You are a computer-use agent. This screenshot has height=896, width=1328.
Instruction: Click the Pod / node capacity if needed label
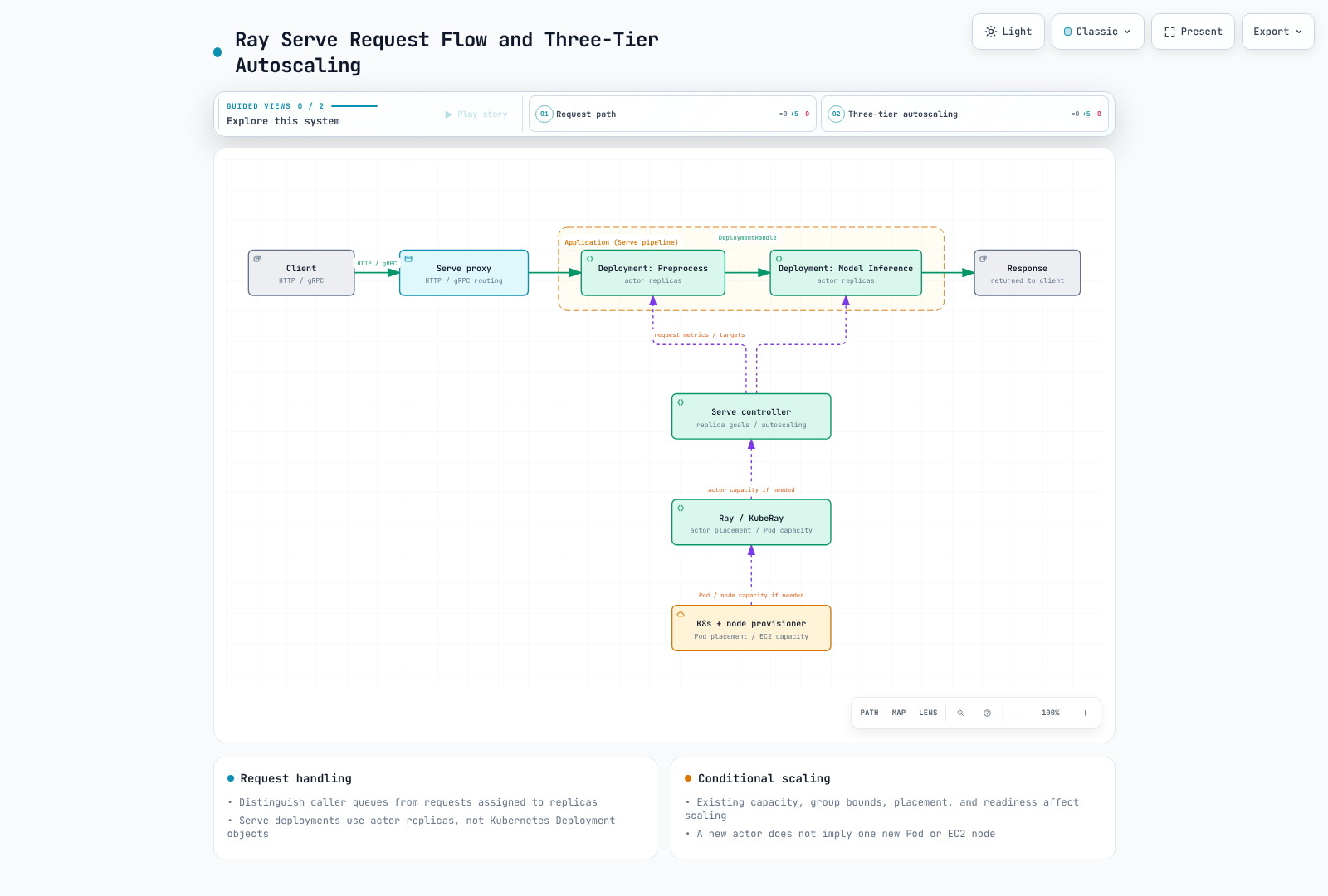751,596
